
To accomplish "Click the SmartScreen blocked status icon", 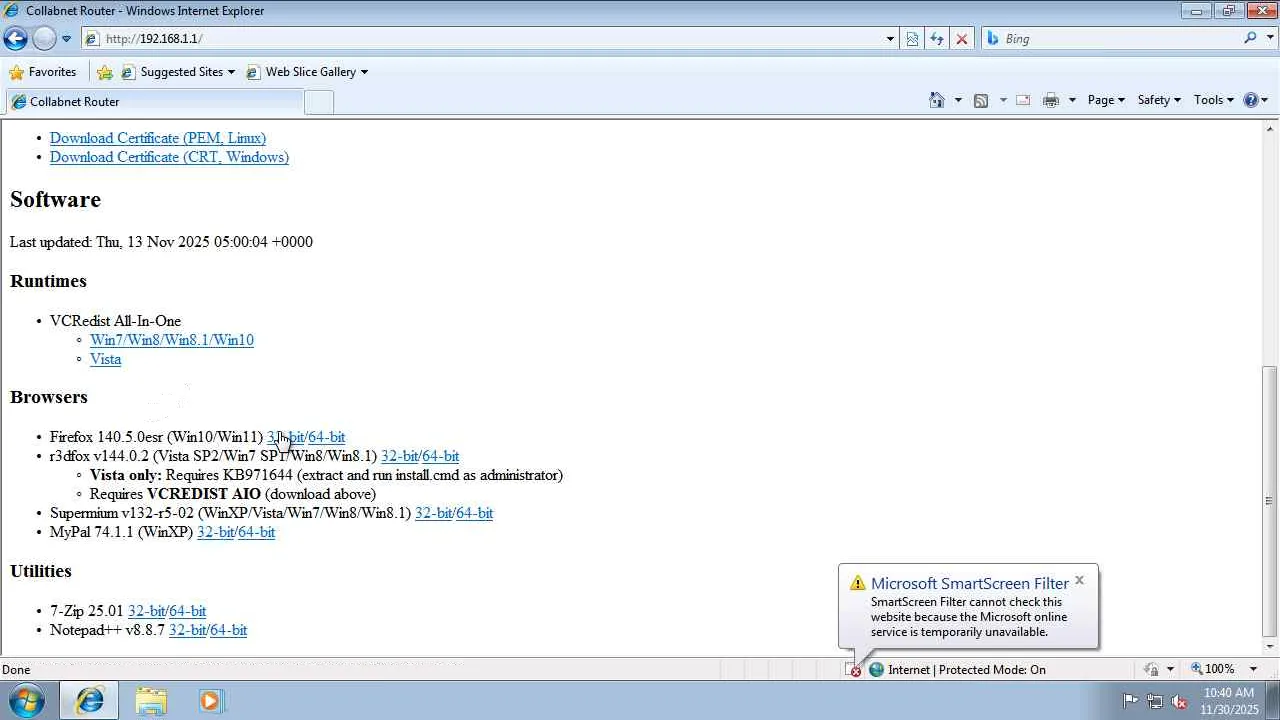I will pos(853,670).
